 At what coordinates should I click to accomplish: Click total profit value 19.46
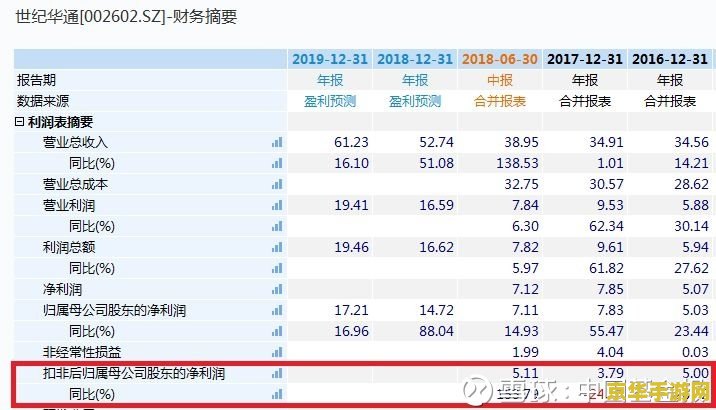point(351,247)
